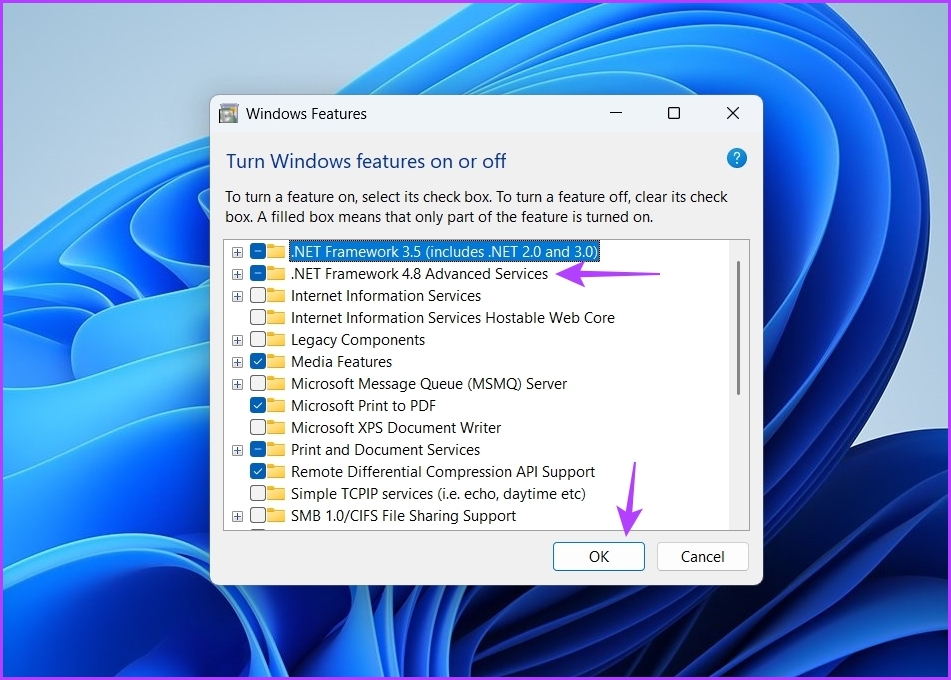Select the Media Features label
The width and height of the screenshot is (951, 680).
(341, 362)
